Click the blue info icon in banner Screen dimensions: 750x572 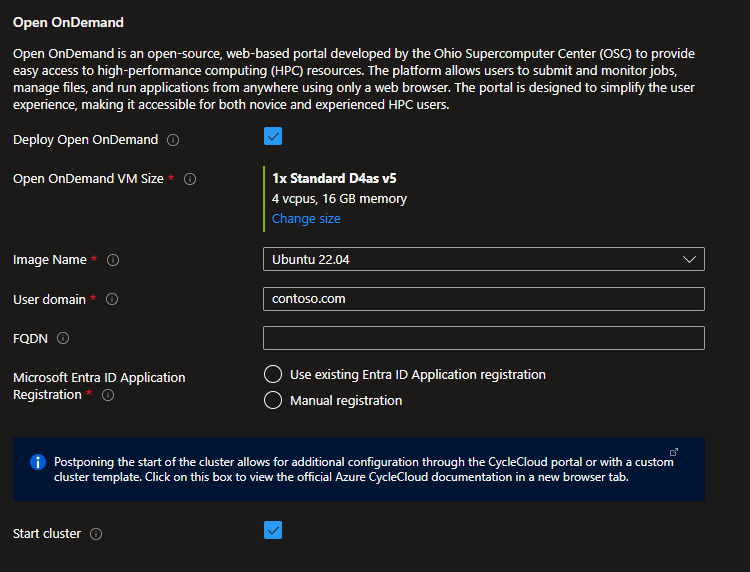pyautogui.click(x=38, y=462)
